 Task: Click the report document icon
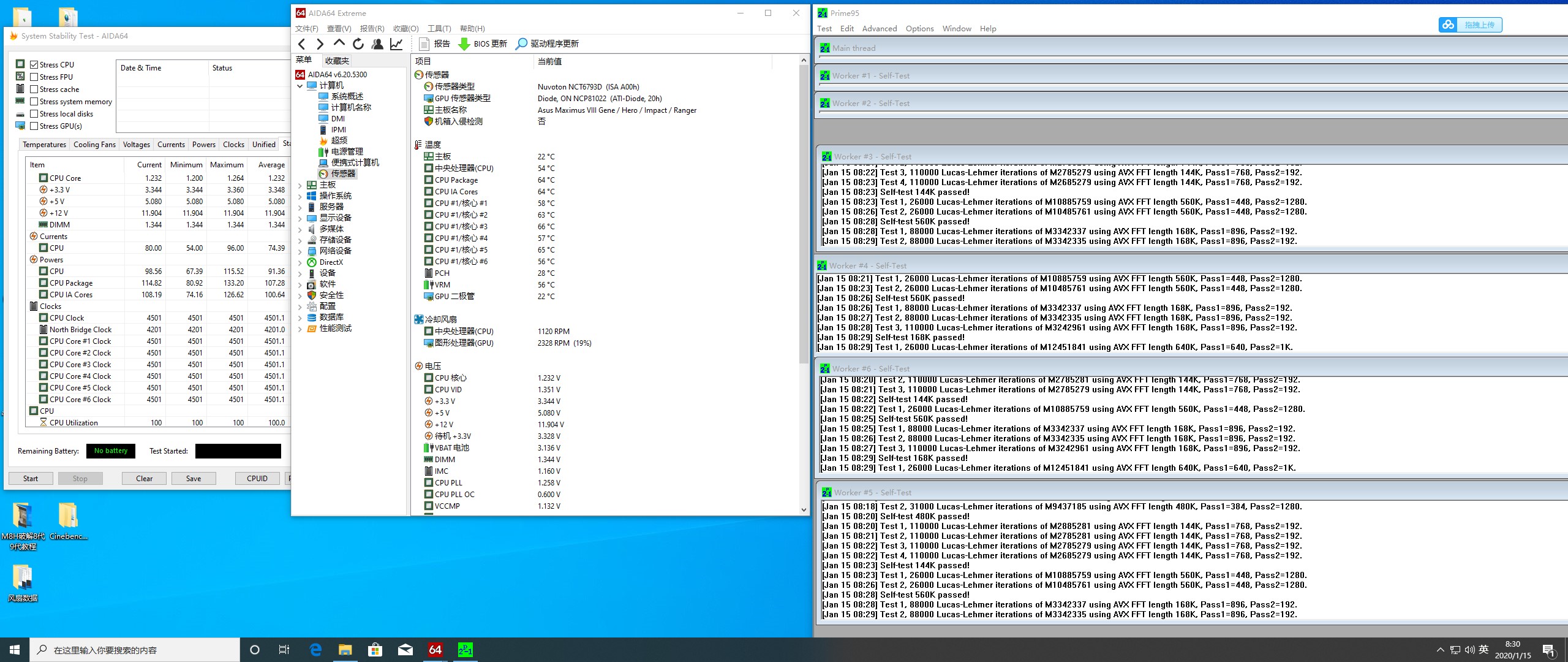click(x=424, y=44)
